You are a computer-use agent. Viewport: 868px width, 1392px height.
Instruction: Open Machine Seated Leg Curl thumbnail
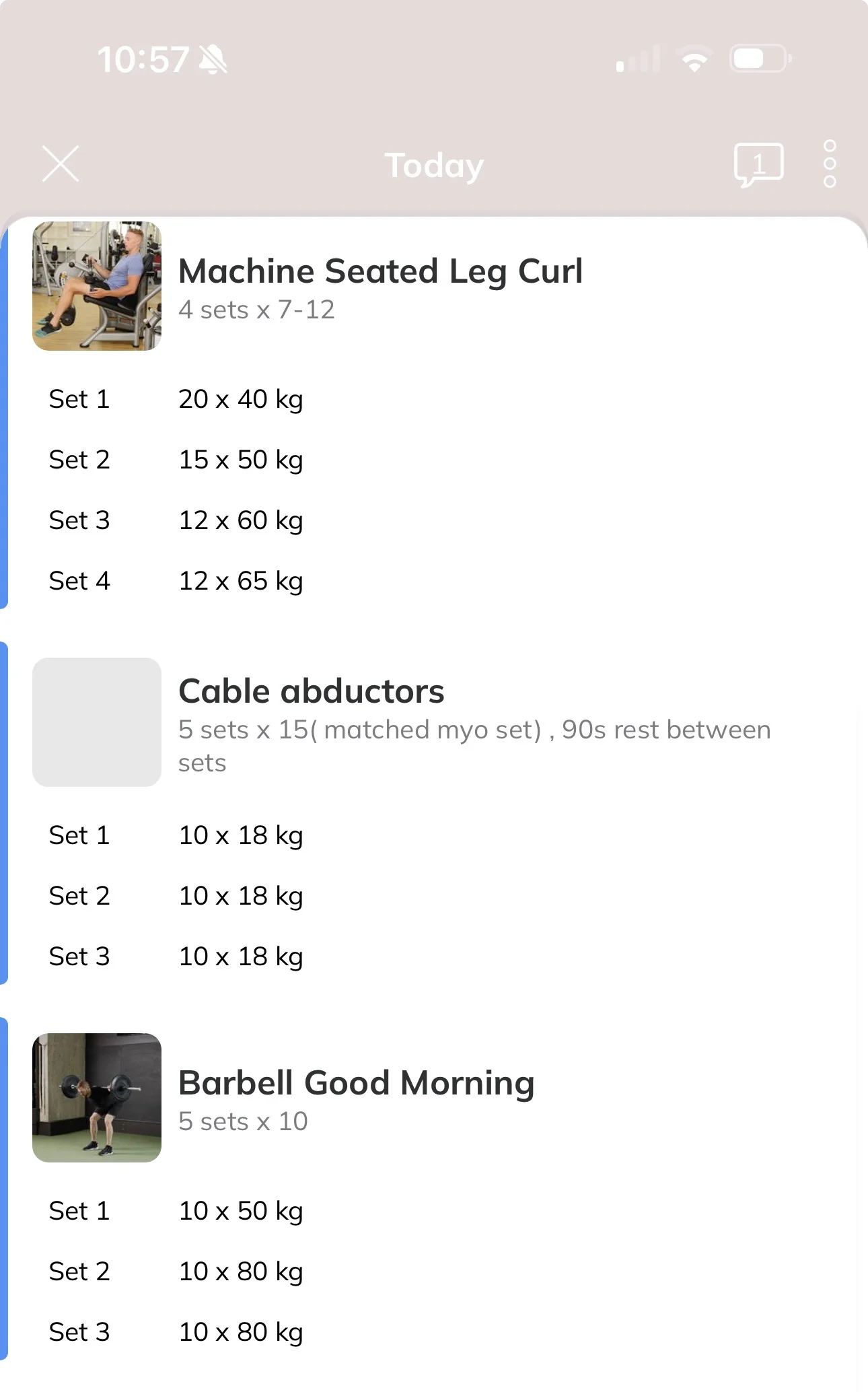[x=97, y=286]
